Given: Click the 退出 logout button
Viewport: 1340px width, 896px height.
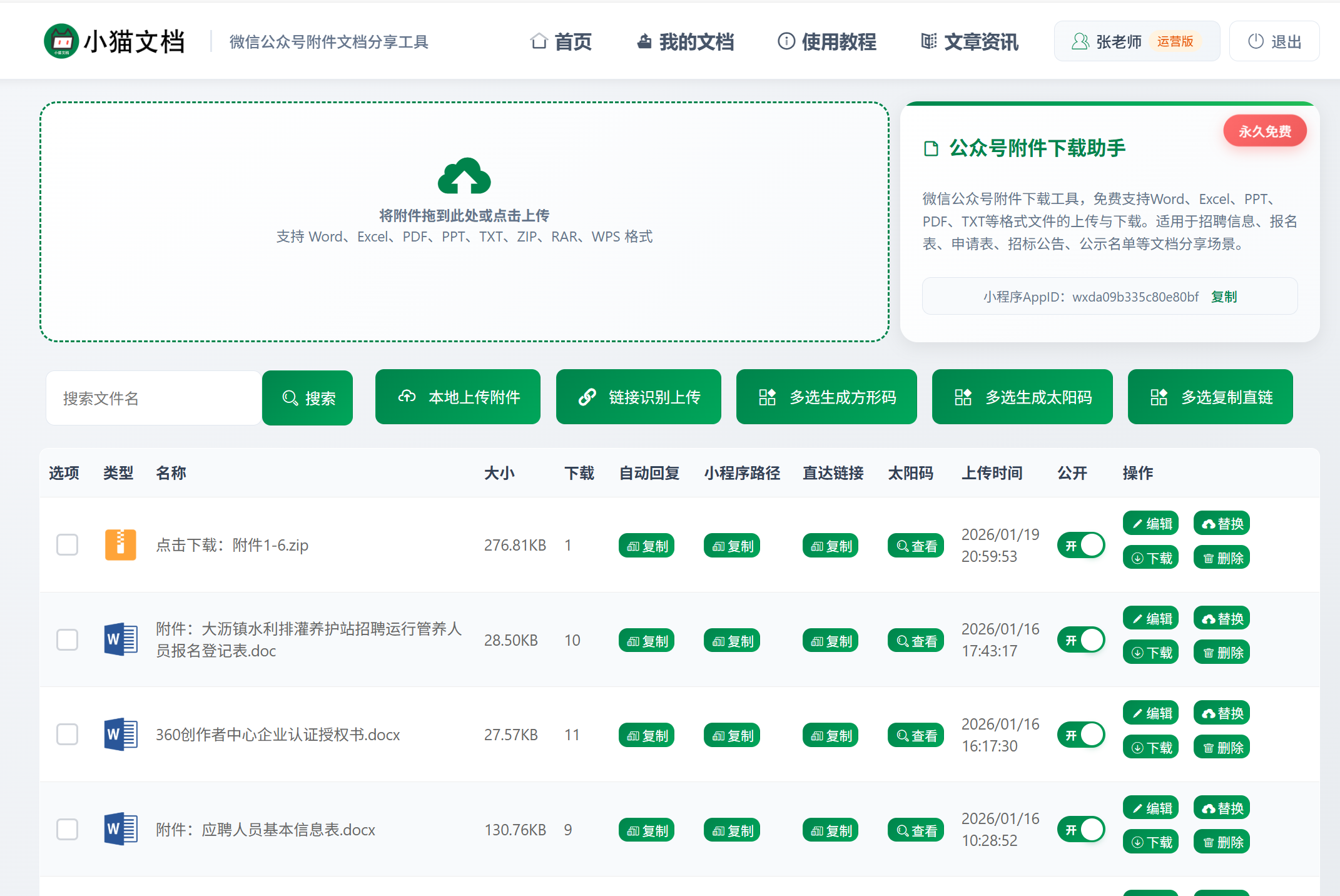Looking at the screenshot, I should point(1274,41).
